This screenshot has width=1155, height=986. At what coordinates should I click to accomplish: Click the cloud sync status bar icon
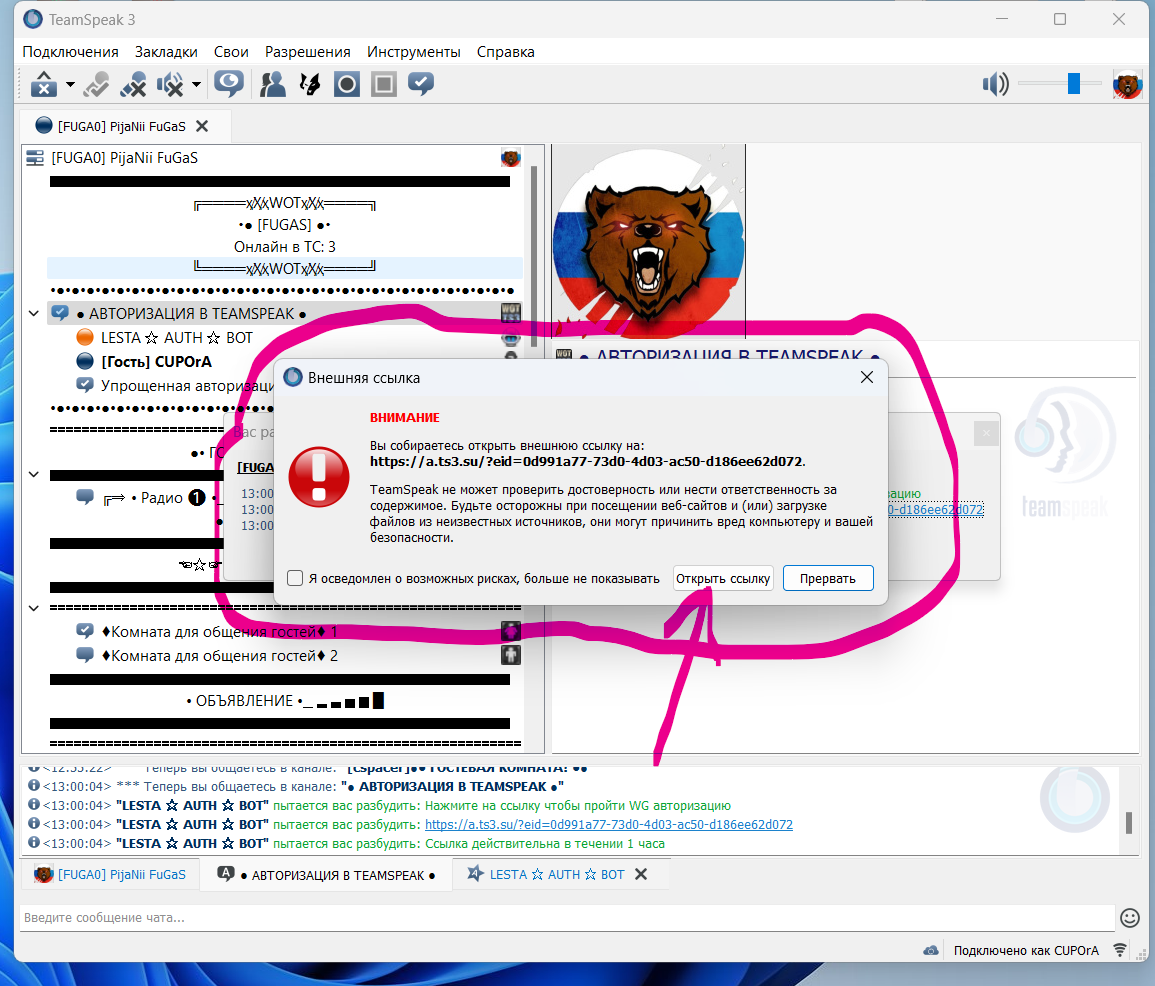click(x=931, y=950)
